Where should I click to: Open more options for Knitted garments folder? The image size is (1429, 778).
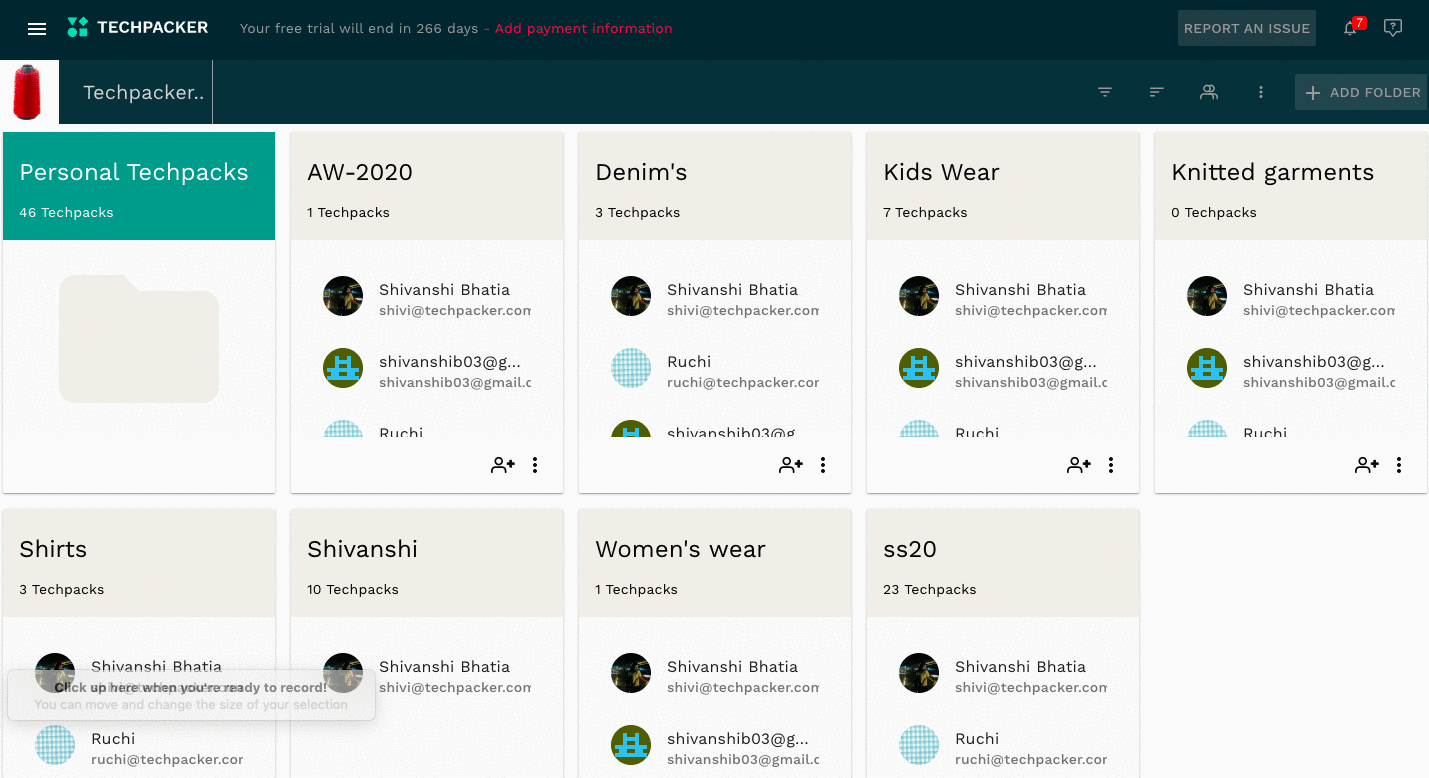point(1399,465)
